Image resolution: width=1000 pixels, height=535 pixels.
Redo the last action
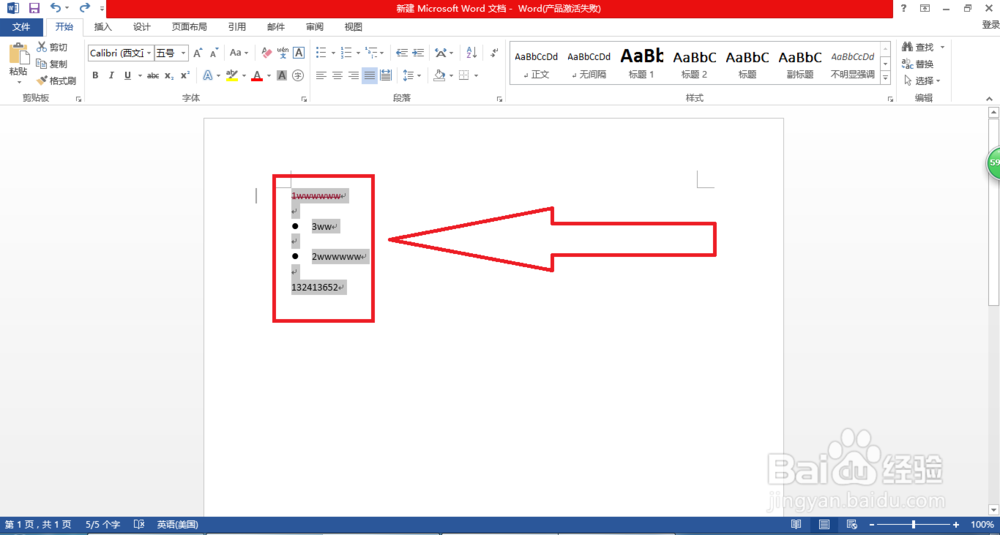click(84, 8)
